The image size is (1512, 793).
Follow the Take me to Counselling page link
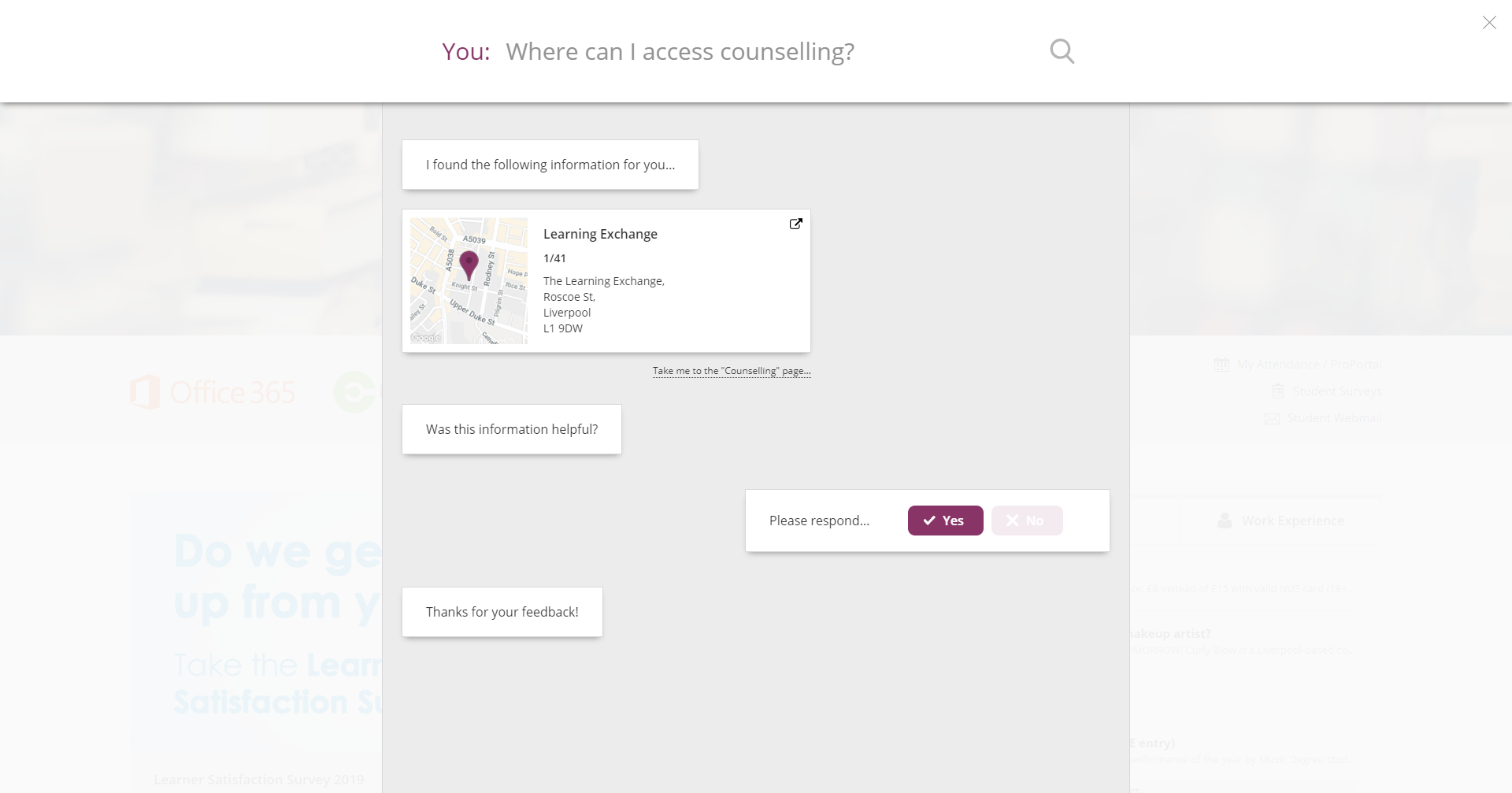pos(732,371)
